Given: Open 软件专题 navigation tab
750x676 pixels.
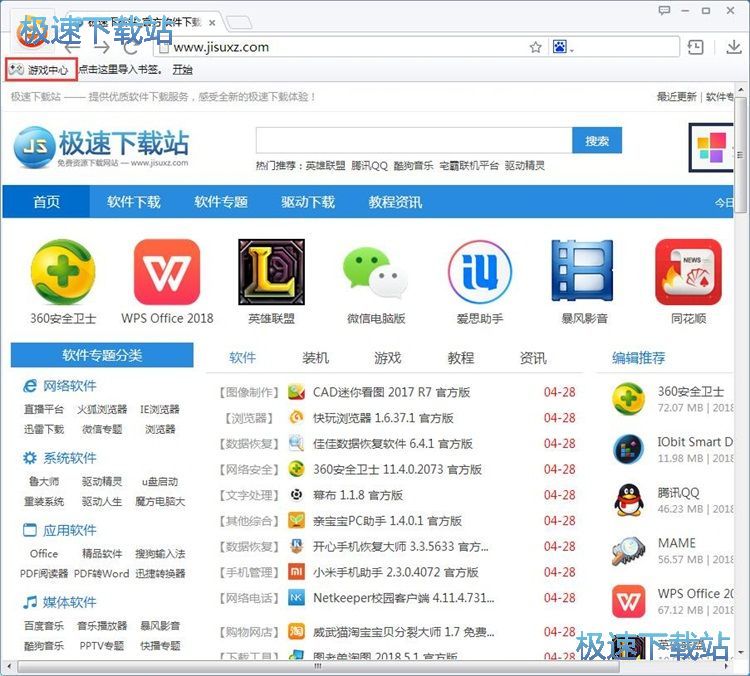Looking at the screenshot, I should tap(221, 202).
